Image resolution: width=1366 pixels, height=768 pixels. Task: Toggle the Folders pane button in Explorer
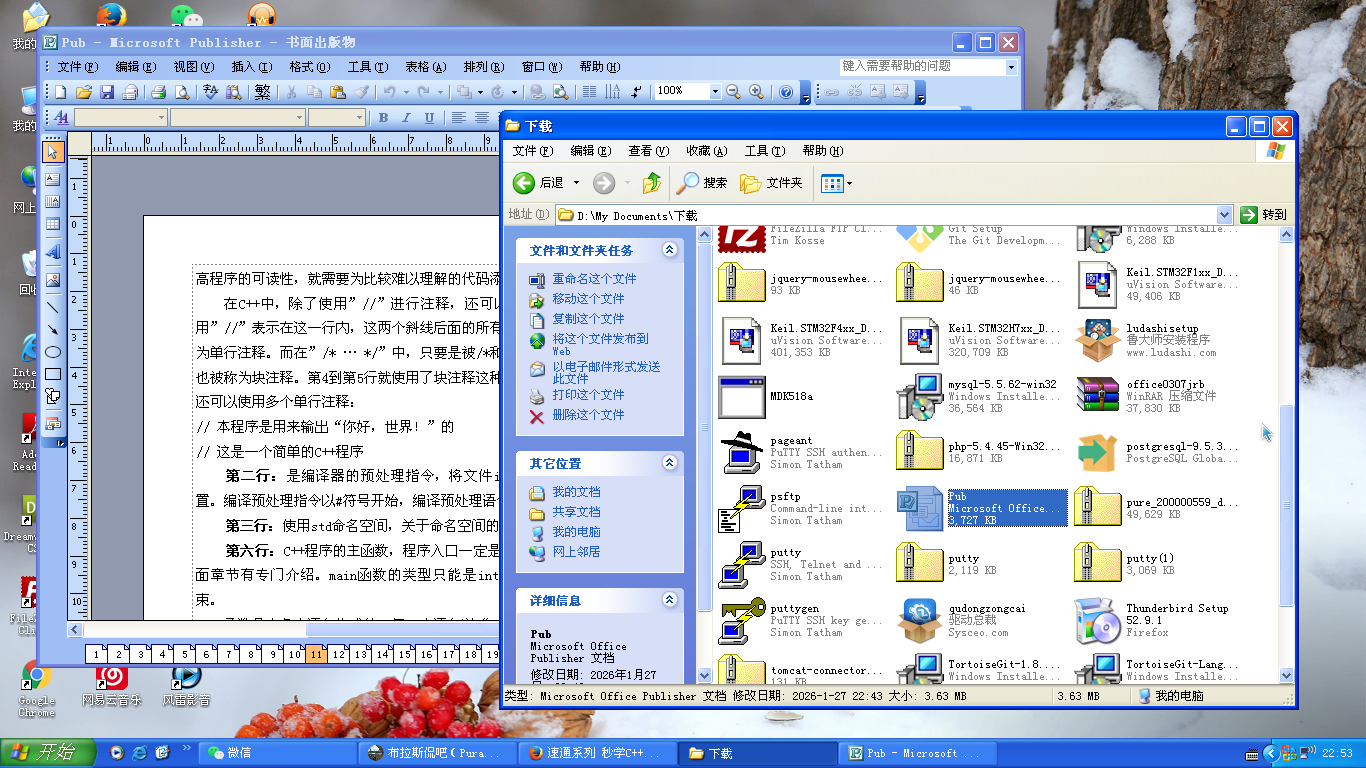pos(771,183)
